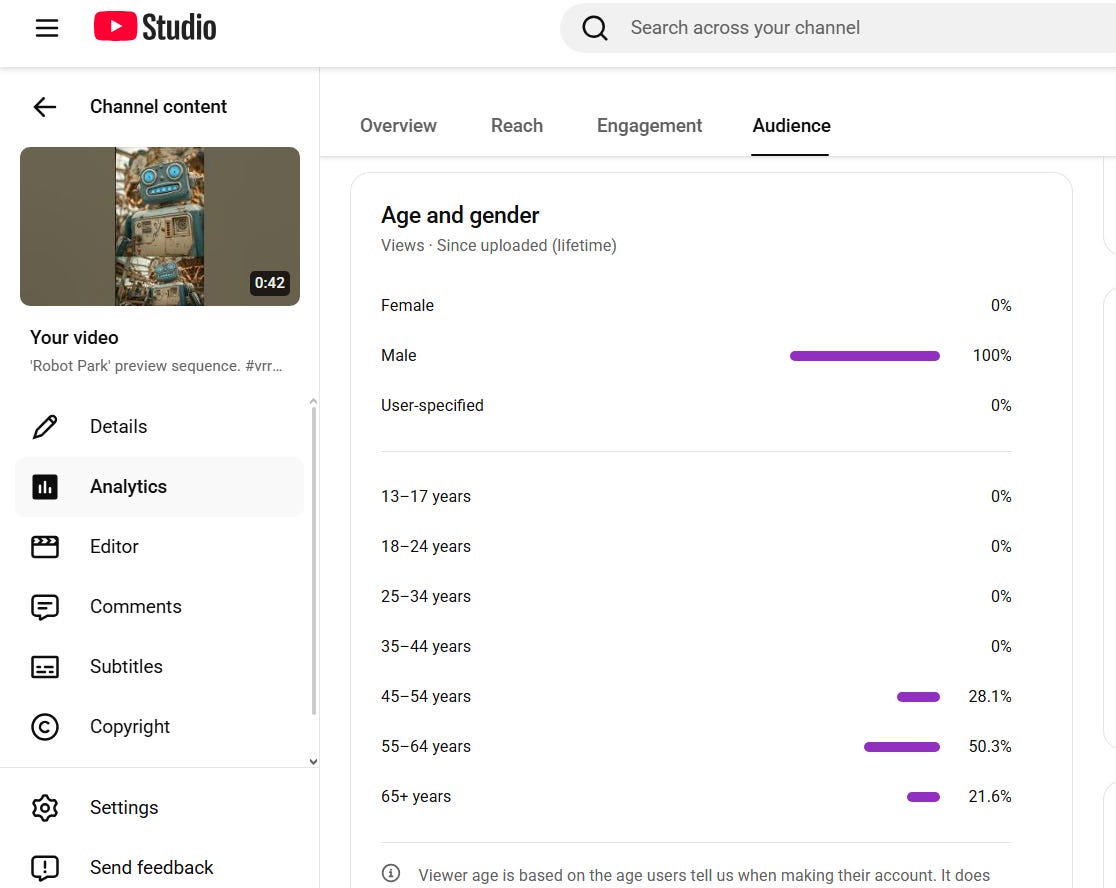Click the Subtitles icon
The width and height of the screenshot is (1116, 888).
[x=45, y=667]
